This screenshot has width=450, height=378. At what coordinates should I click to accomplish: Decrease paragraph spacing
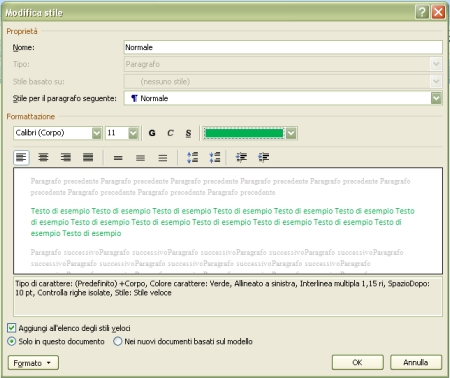pos(215,157)
